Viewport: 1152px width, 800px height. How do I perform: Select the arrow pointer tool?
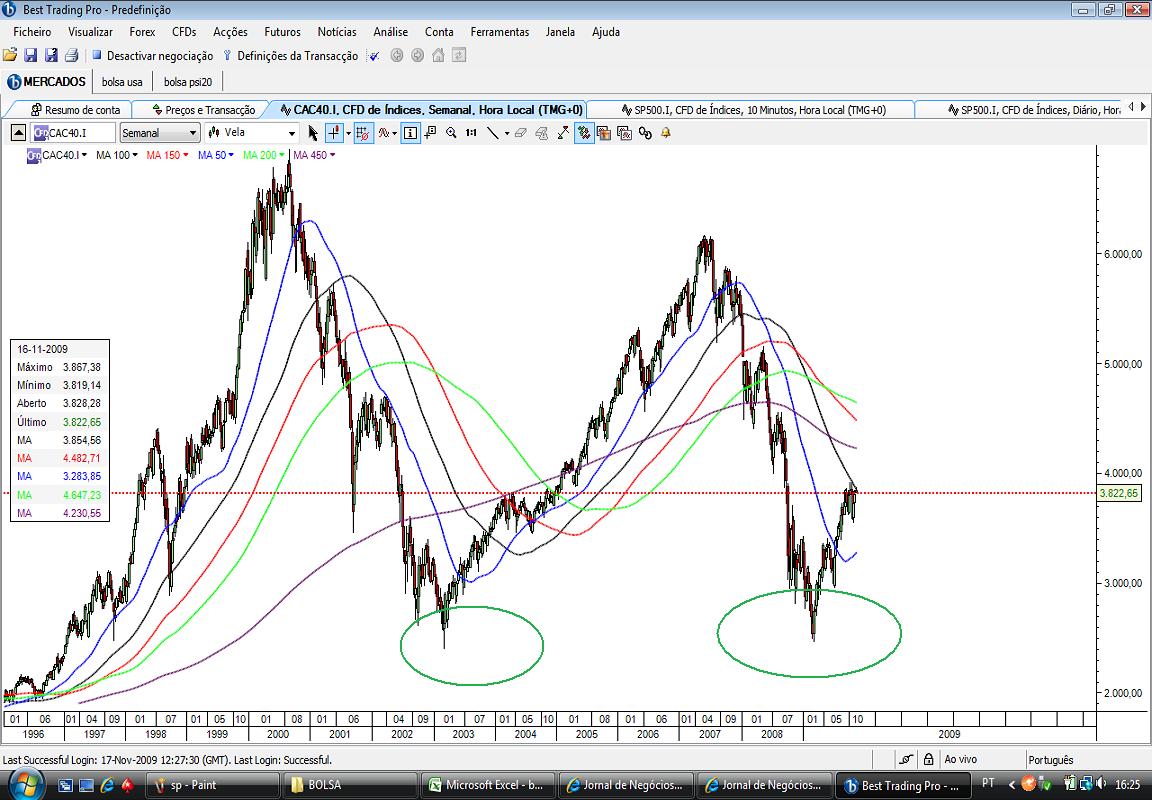tap(313, 133)
